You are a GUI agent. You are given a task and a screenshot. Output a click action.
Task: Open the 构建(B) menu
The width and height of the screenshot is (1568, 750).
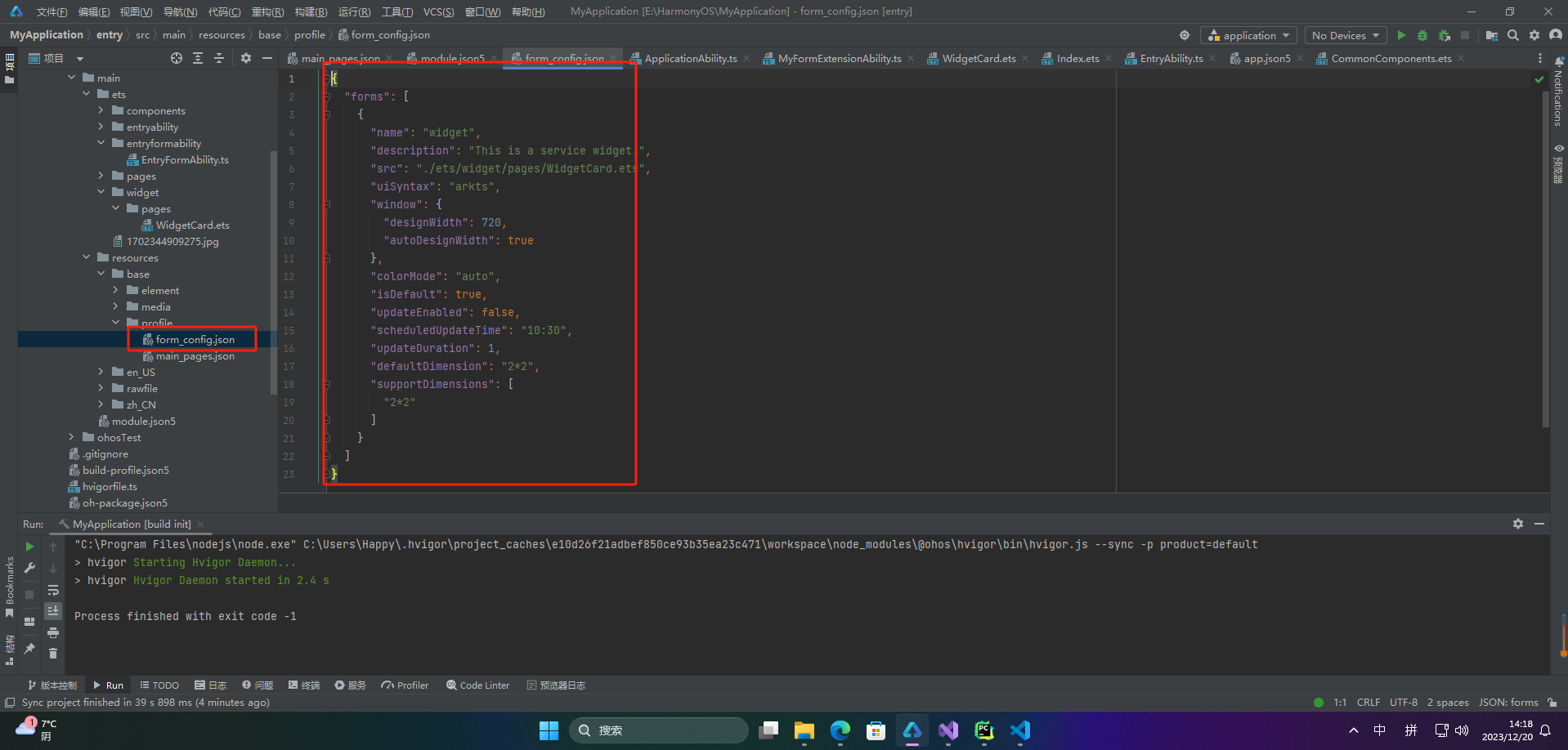tap(311, 11)
